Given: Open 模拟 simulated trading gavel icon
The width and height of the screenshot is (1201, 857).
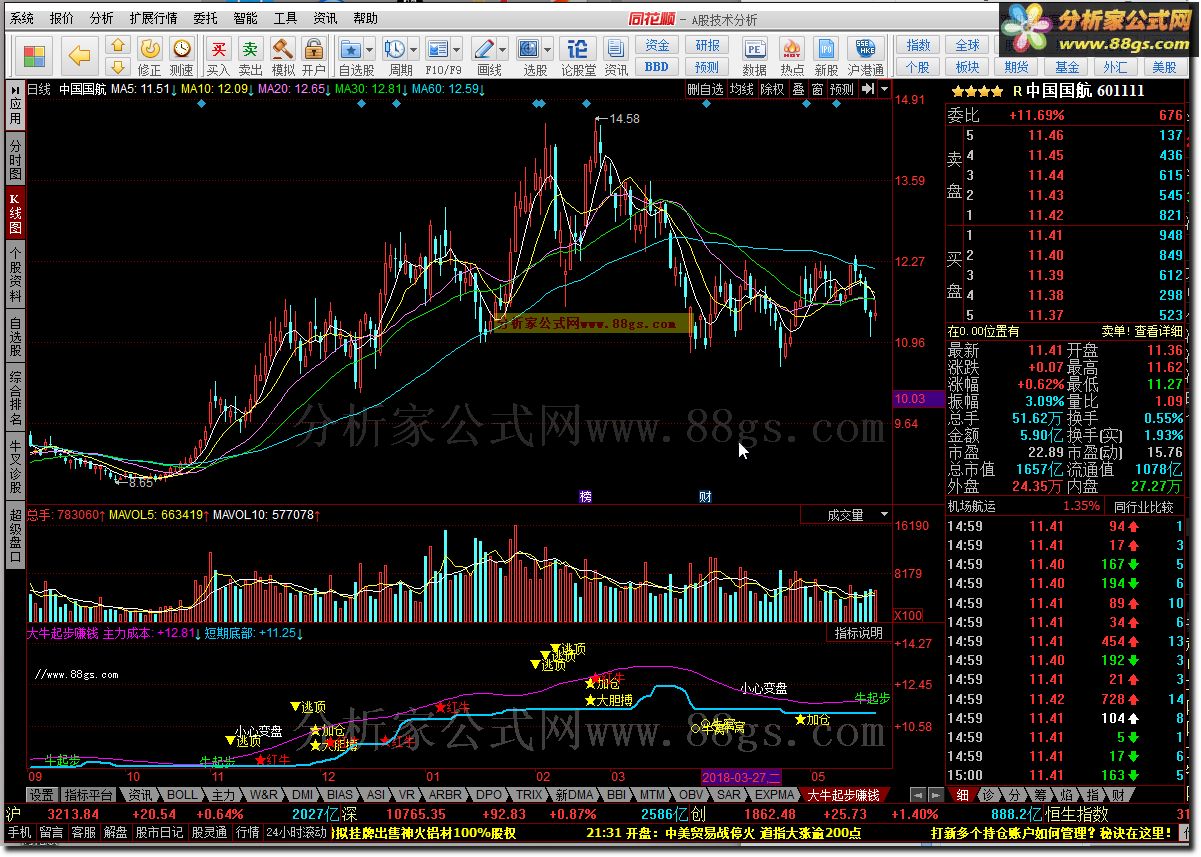Looking at the screenshot, I should [283, 56].
